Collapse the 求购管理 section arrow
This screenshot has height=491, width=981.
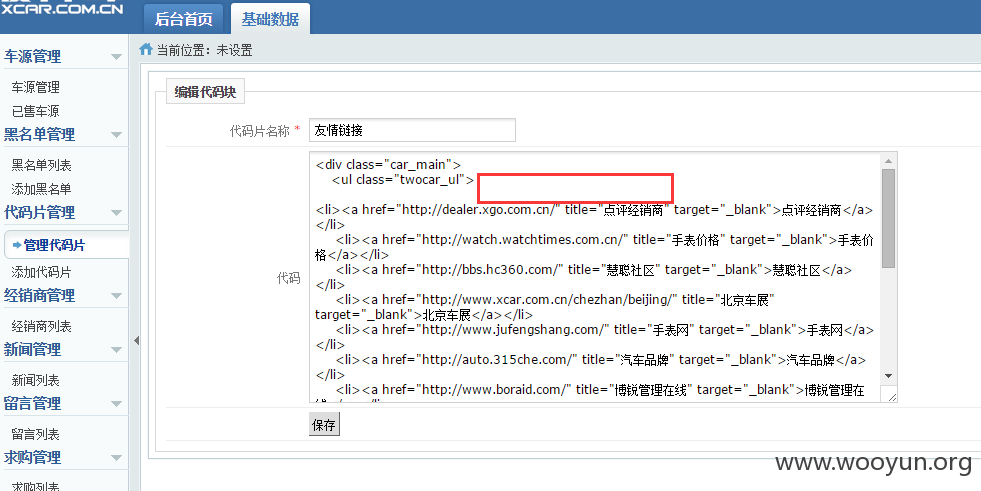coord(116,457)
